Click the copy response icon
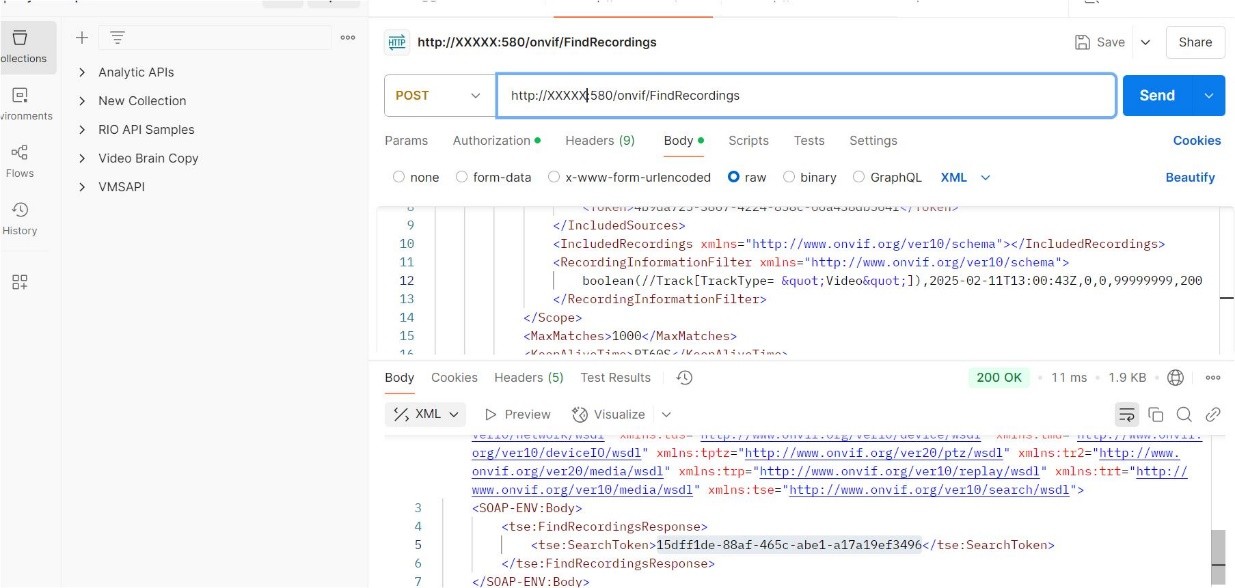 click(1155, 414)
